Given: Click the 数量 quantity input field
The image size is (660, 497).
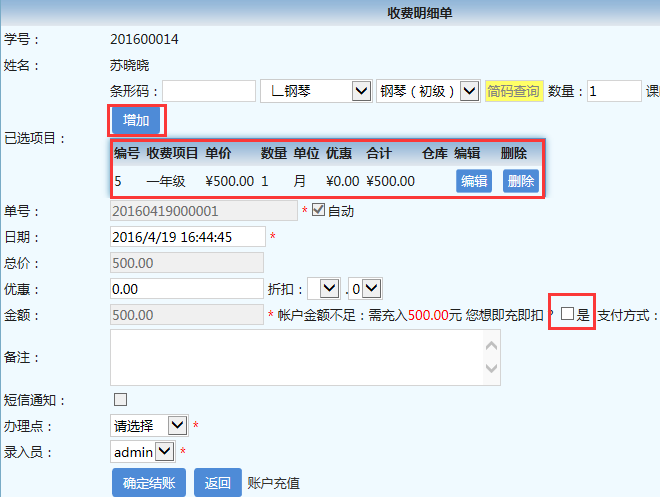Looking at the screenshot, I should coord(613,91).
